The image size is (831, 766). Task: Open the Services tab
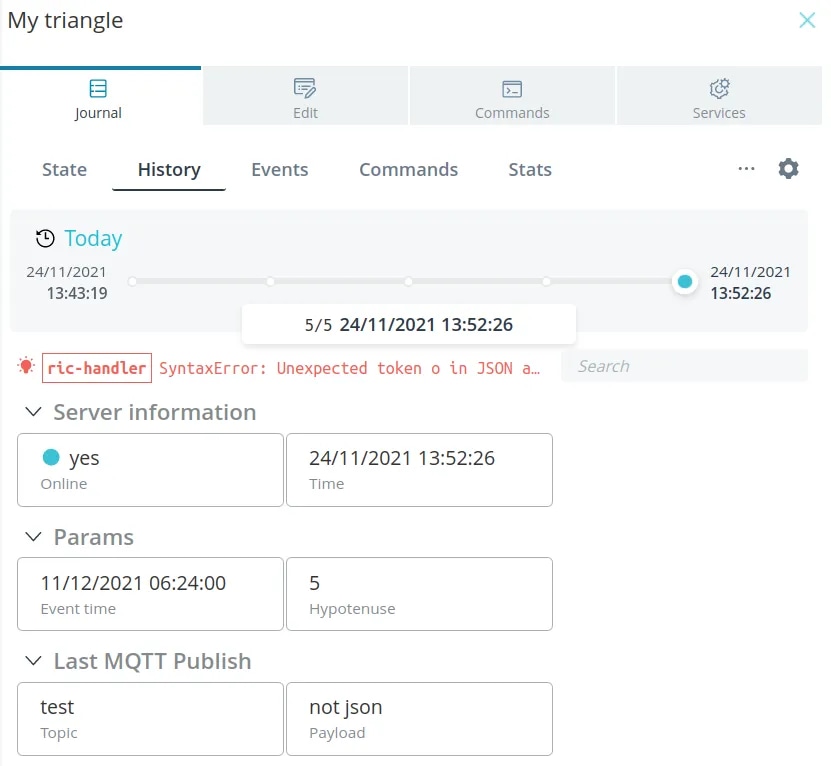click(x=719, y=96)
